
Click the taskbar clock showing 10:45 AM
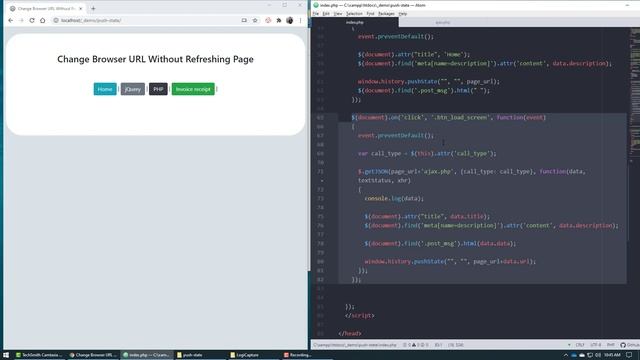(x=612, y=355)
